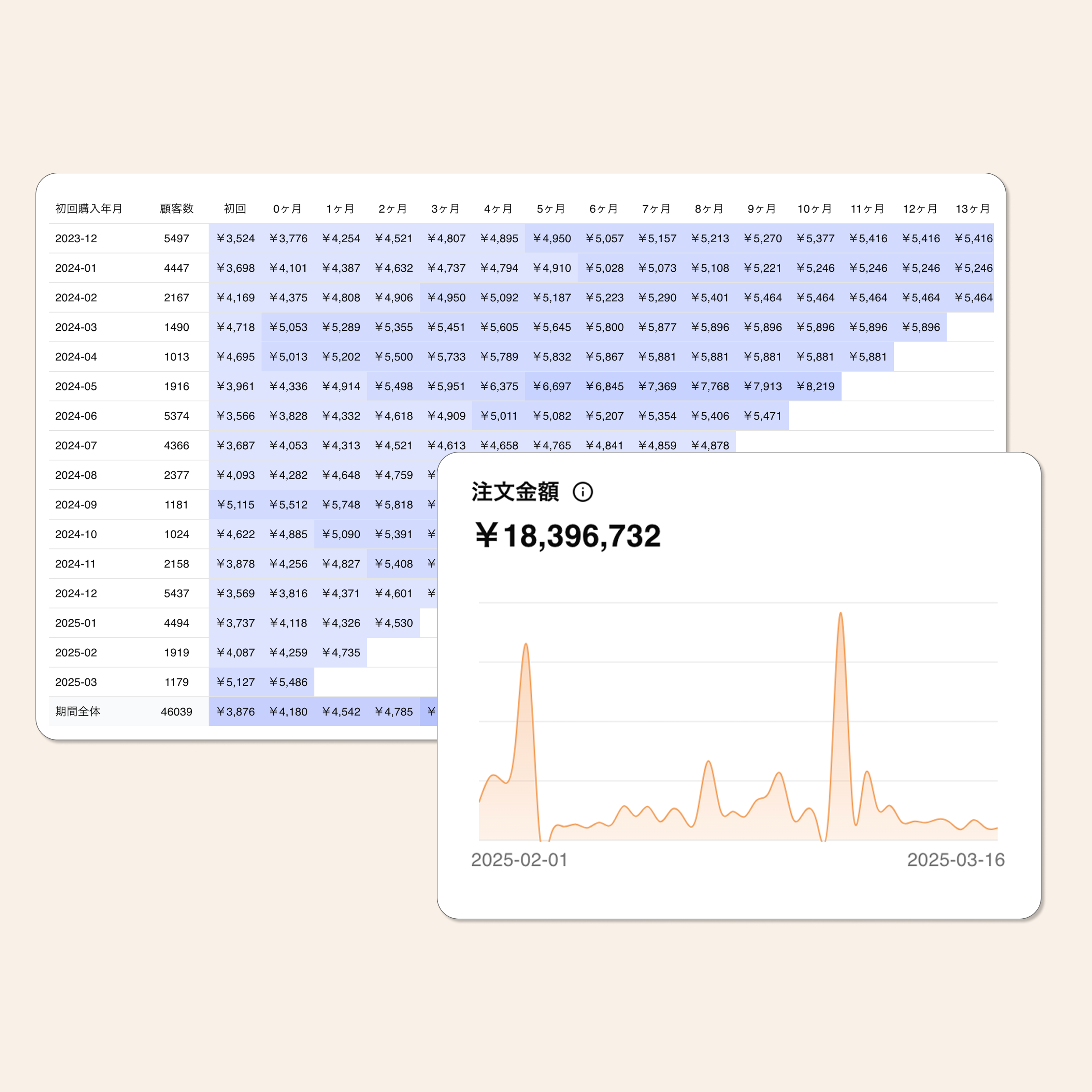Click the info icon beside 注文金額
Screen dimensions: 1092x1092
click(583, 492)
